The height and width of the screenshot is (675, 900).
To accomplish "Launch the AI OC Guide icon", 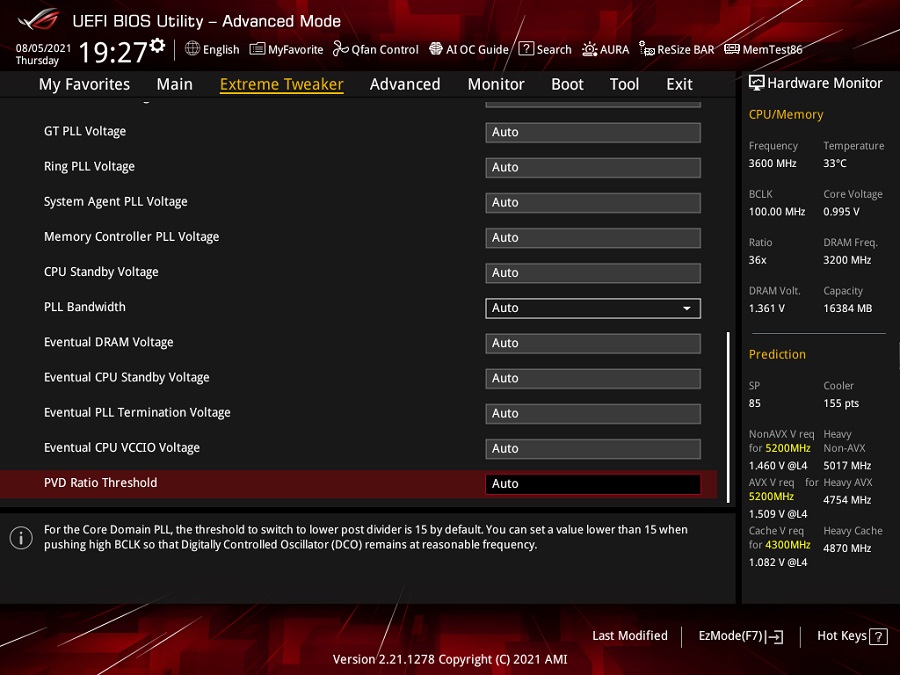I will (436, 49).
